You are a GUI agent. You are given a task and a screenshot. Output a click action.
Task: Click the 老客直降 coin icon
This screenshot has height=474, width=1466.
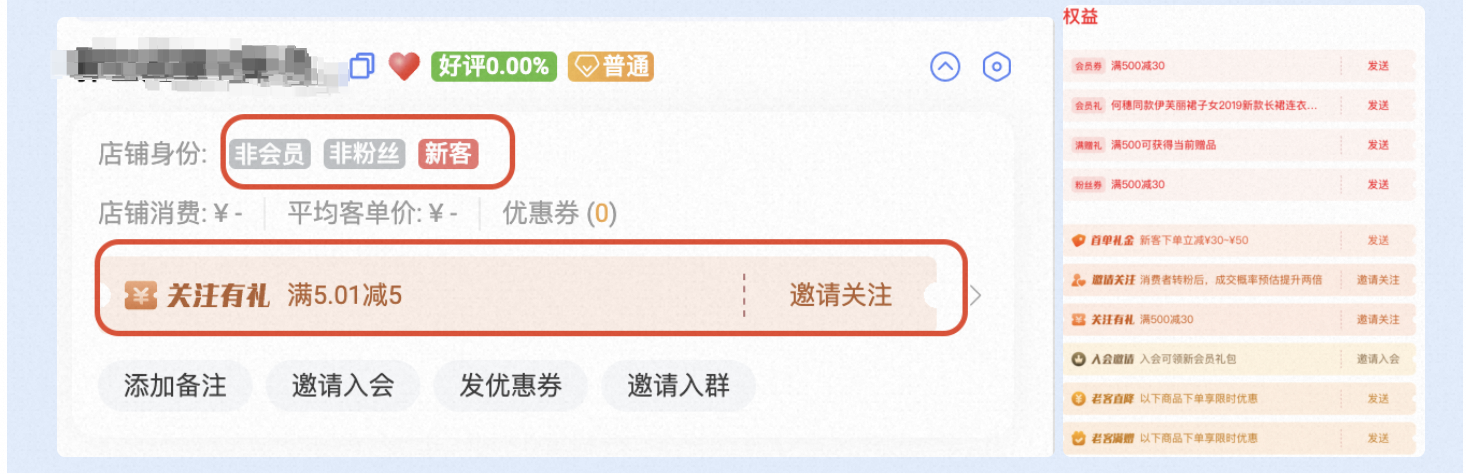pos(1078,398)
